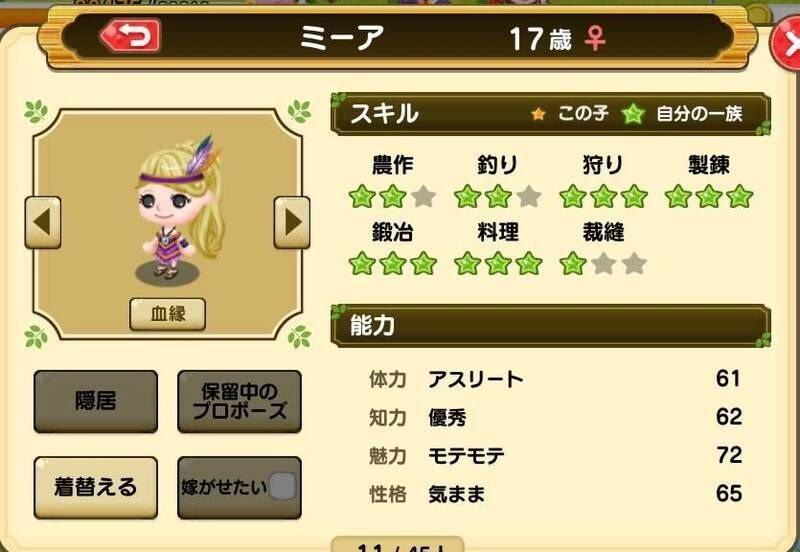Viewport: 800px width, 552px height.
Task: Select the 能力 section header
Action: 551,326
